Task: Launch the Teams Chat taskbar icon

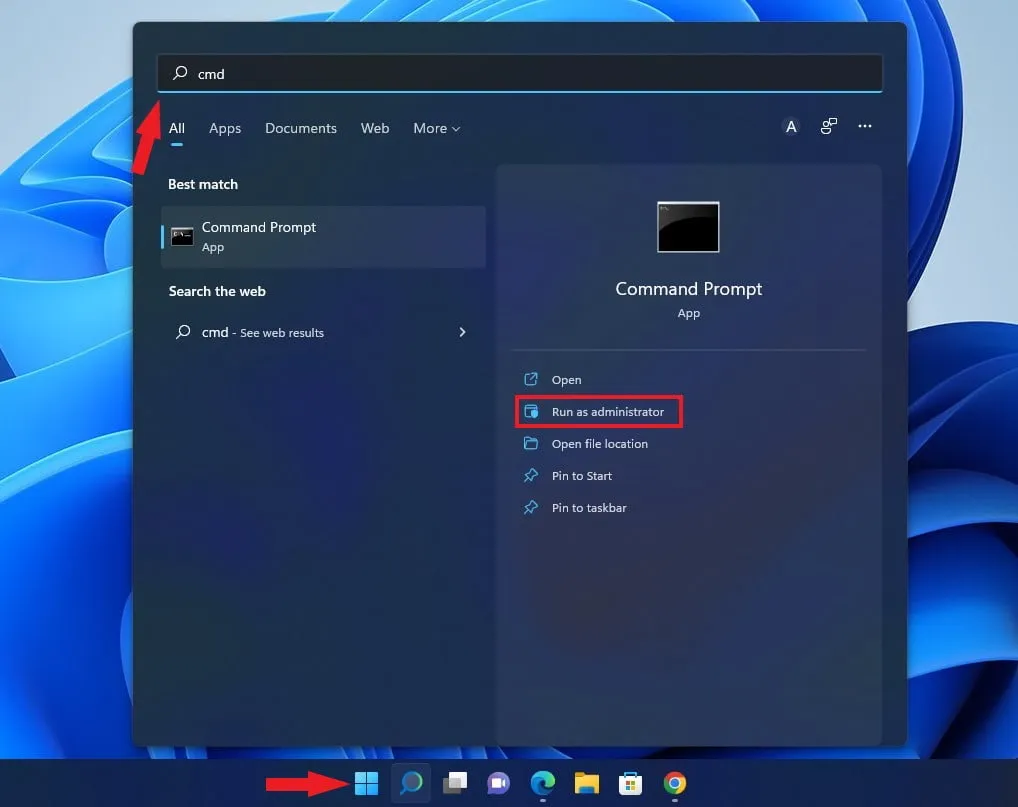Action: click(499, 783)
